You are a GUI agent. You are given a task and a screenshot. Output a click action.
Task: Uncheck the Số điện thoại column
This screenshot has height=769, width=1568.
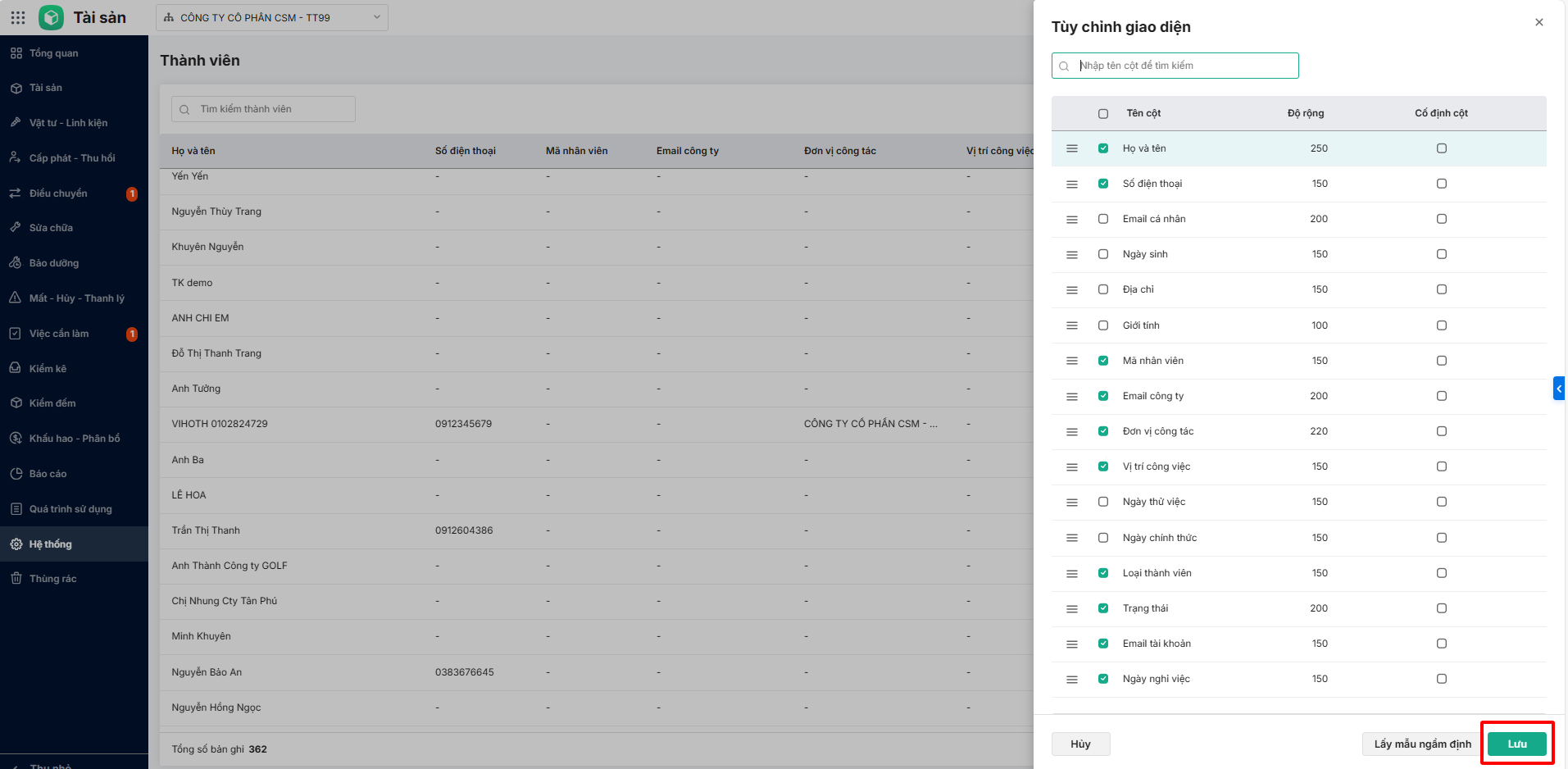pyautogui.click(x=1102, y=184)
